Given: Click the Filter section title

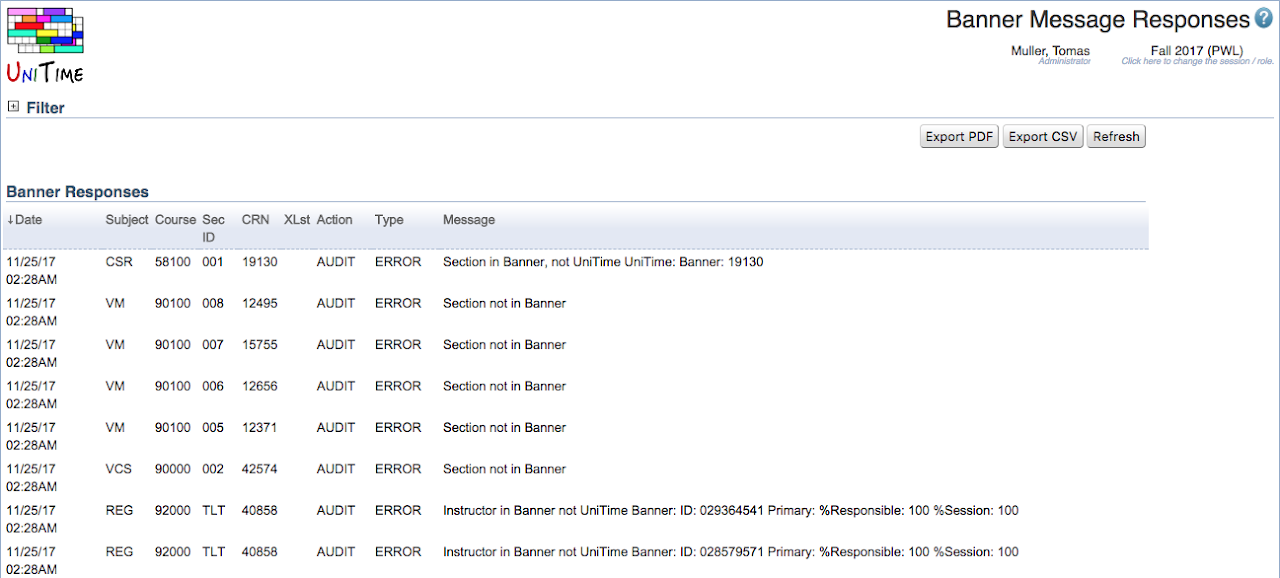Looking at the screenshot, I should 45,108.
